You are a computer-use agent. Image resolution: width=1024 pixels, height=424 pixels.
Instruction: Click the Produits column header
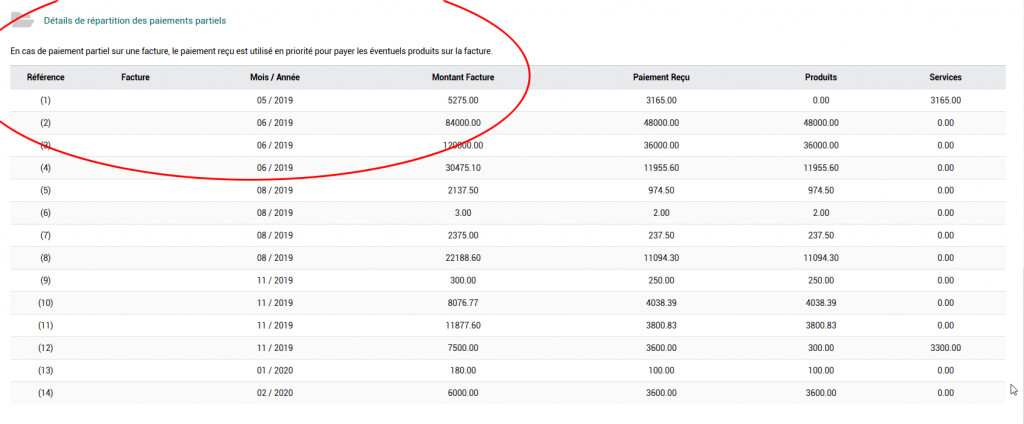(x=821, y=77)
